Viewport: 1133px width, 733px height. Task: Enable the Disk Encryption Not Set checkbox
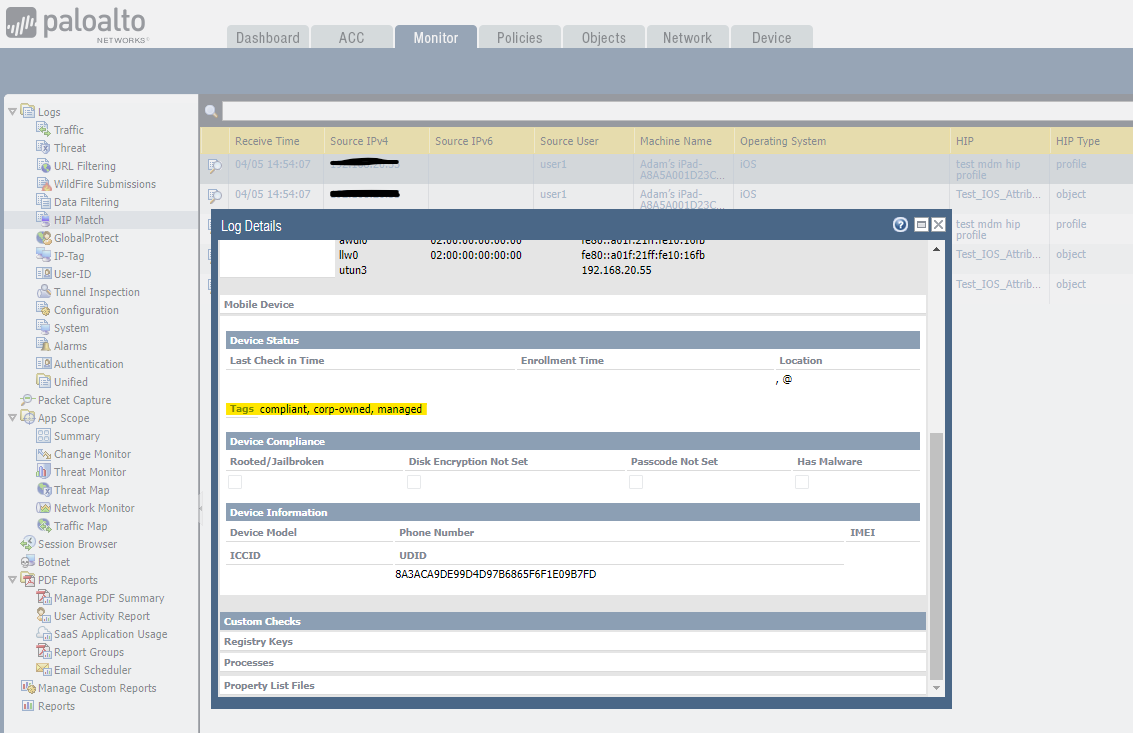coord(413,481)
